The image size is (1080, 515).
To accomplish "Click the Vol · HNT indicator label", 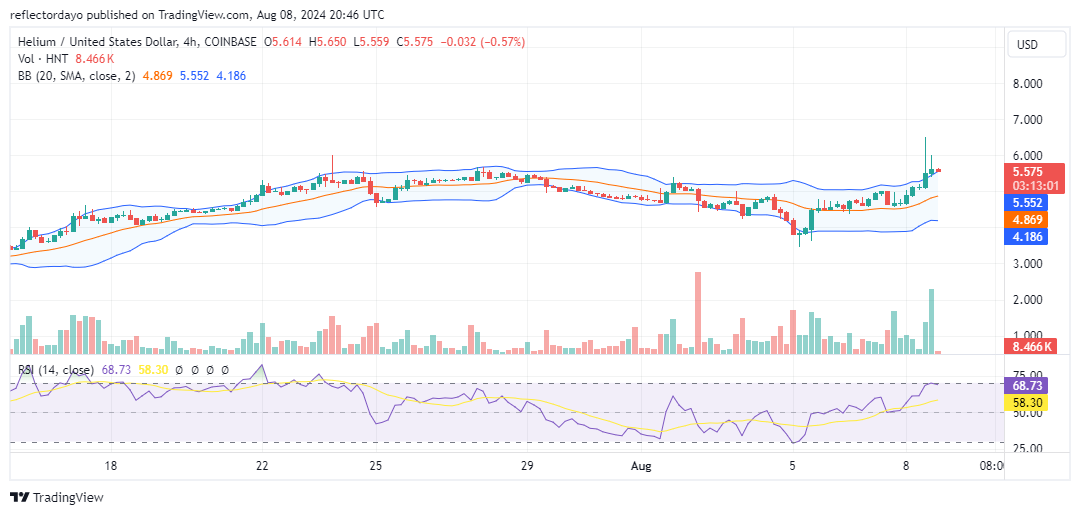I will coord(43,59).
